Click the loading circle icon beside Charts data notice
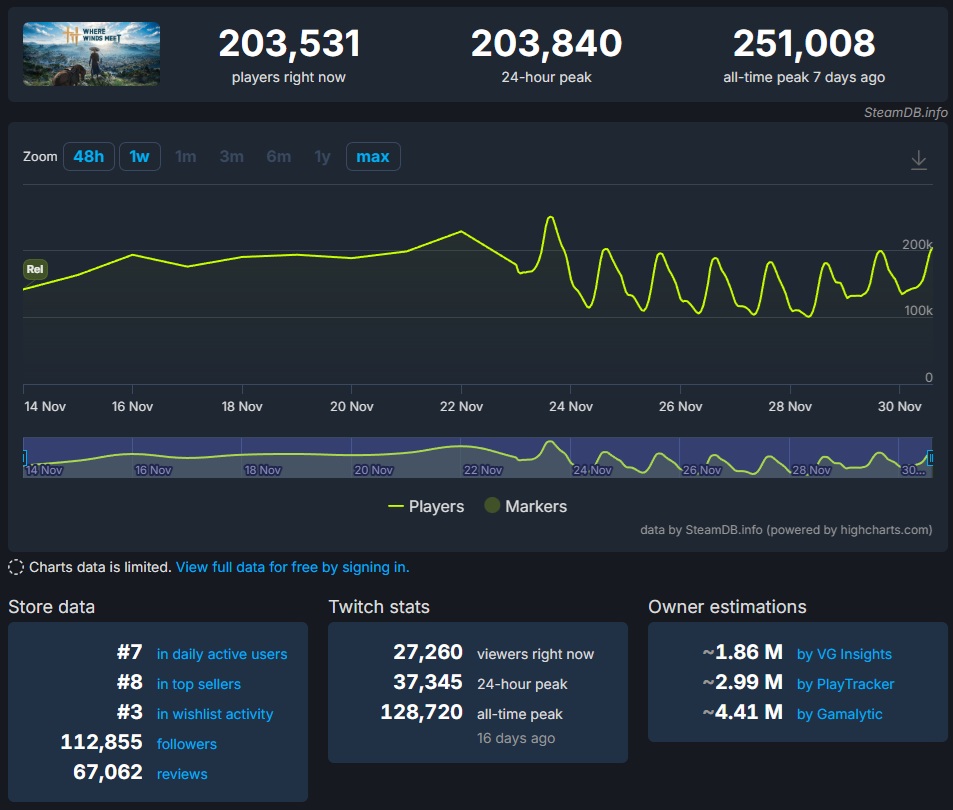The image size is (953, 810). coord(16,568)
